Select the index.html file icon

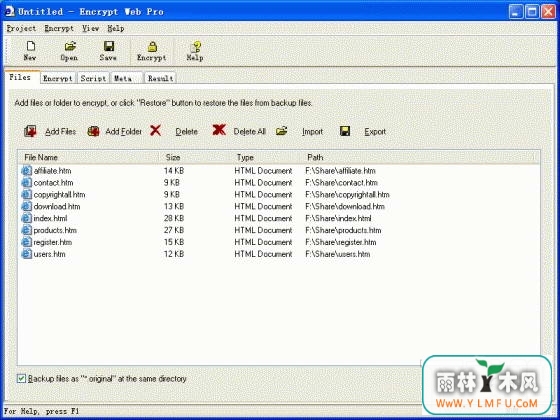[26, 218]
